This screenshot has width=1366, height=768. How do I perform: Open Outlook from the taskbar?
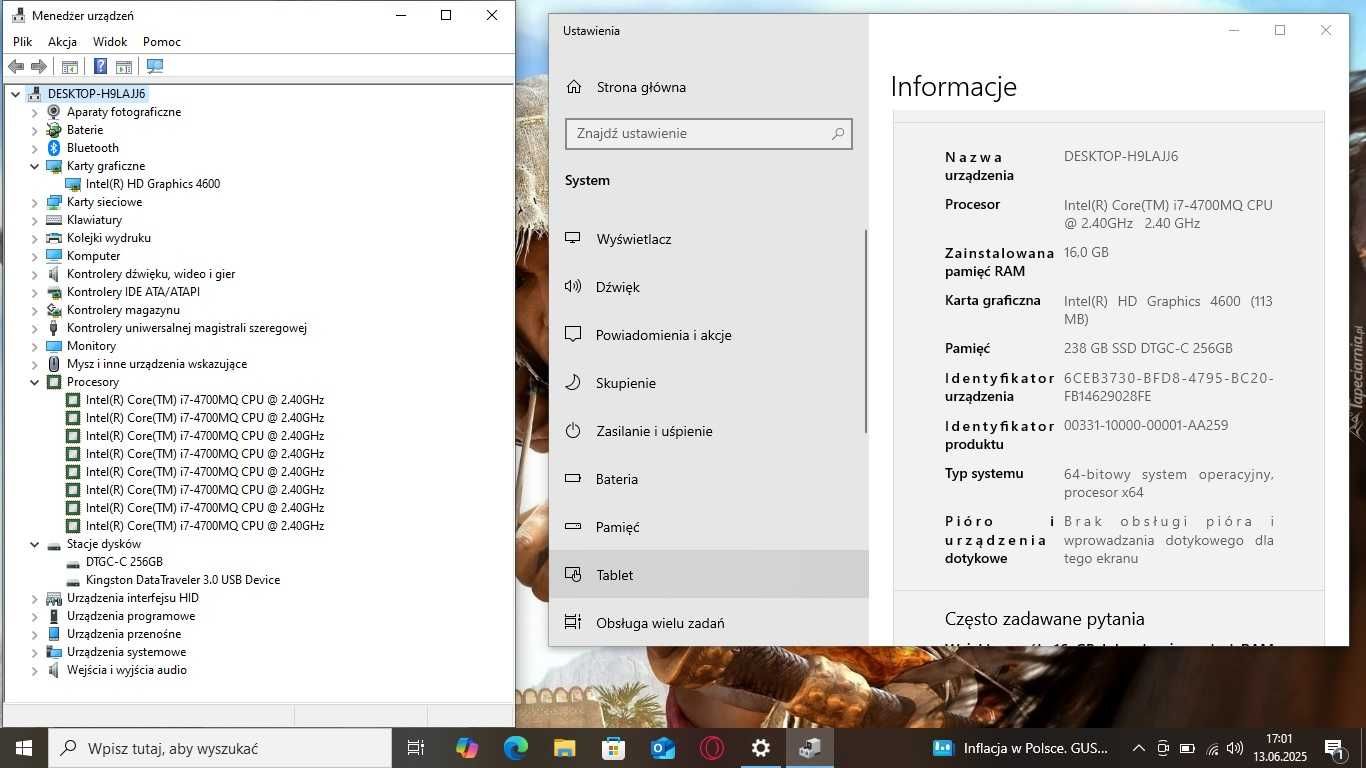pyautogui.click(x=663, y=748)
